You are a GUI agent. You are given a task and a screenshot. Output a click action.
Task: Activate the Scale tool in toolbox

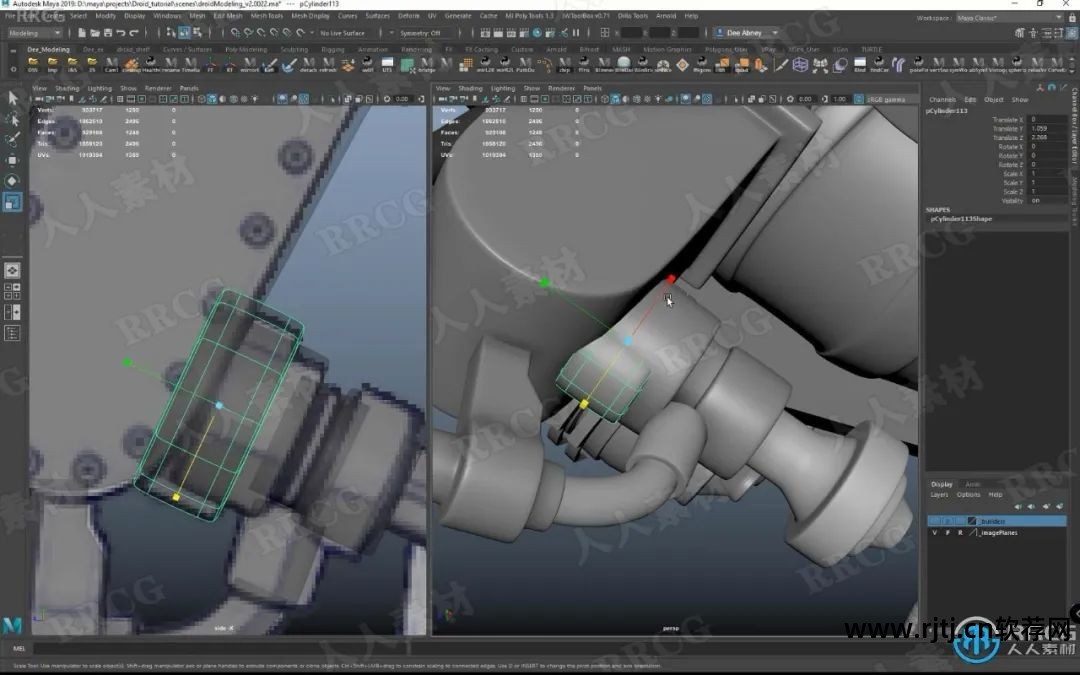click(x=13, y=203)
